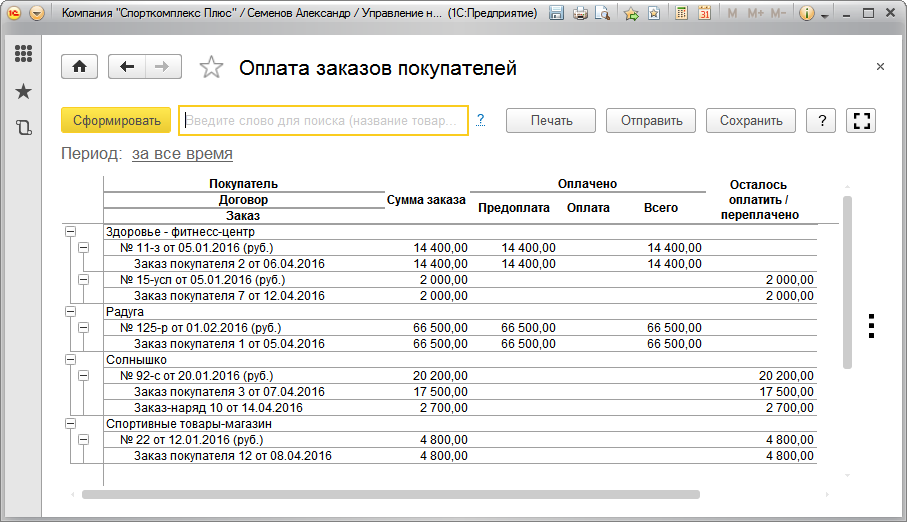Click the three-dots handle on right edge
The image size is (907, 522).
pos(871,326)
